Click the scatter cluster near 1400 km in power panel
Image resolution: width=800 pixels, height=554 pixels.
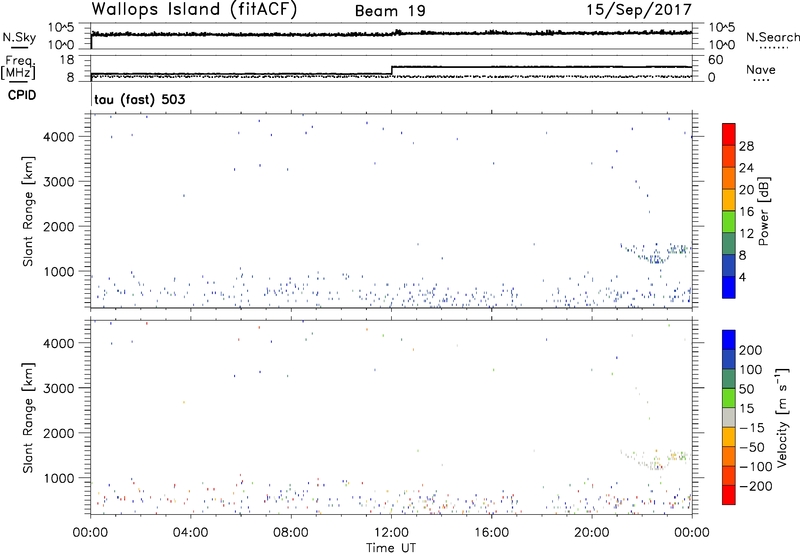pos(656,253)
